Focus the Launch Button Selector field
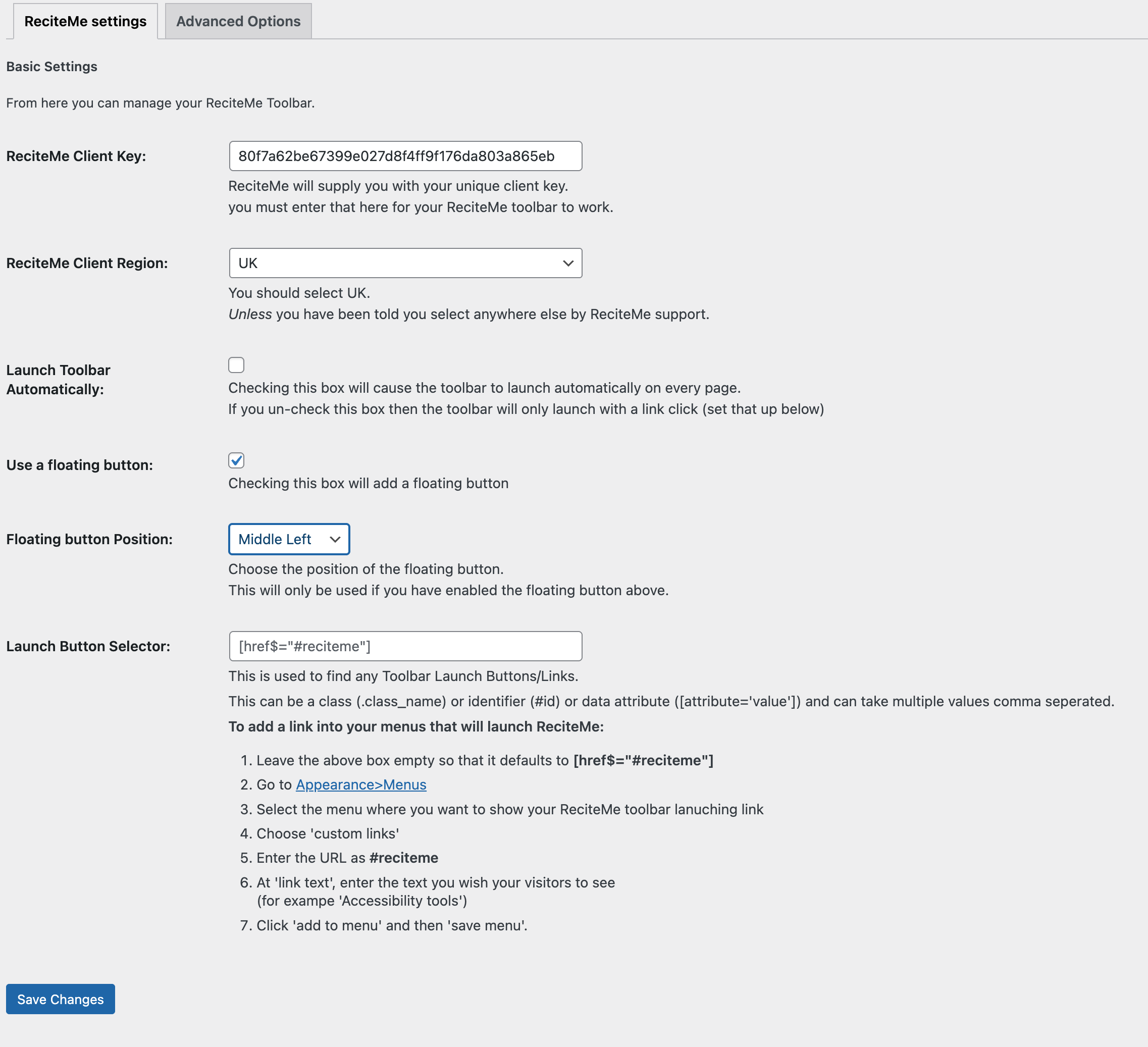This screenshot has height=1047, width=1148. pyautogui.click(x=405, y=646)
